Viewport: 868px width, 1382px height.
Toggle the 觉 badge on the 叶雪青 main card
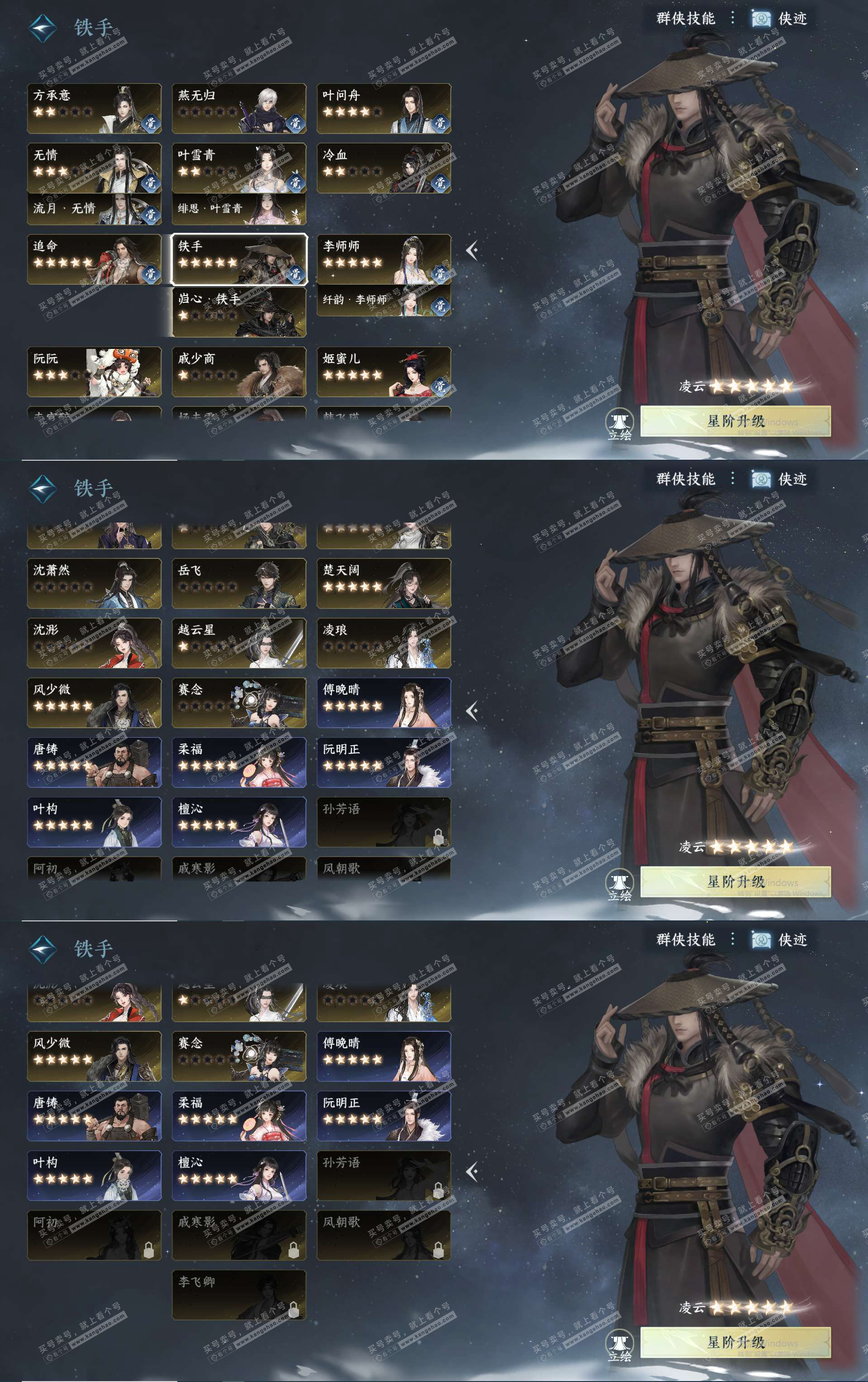coord(295,182)
